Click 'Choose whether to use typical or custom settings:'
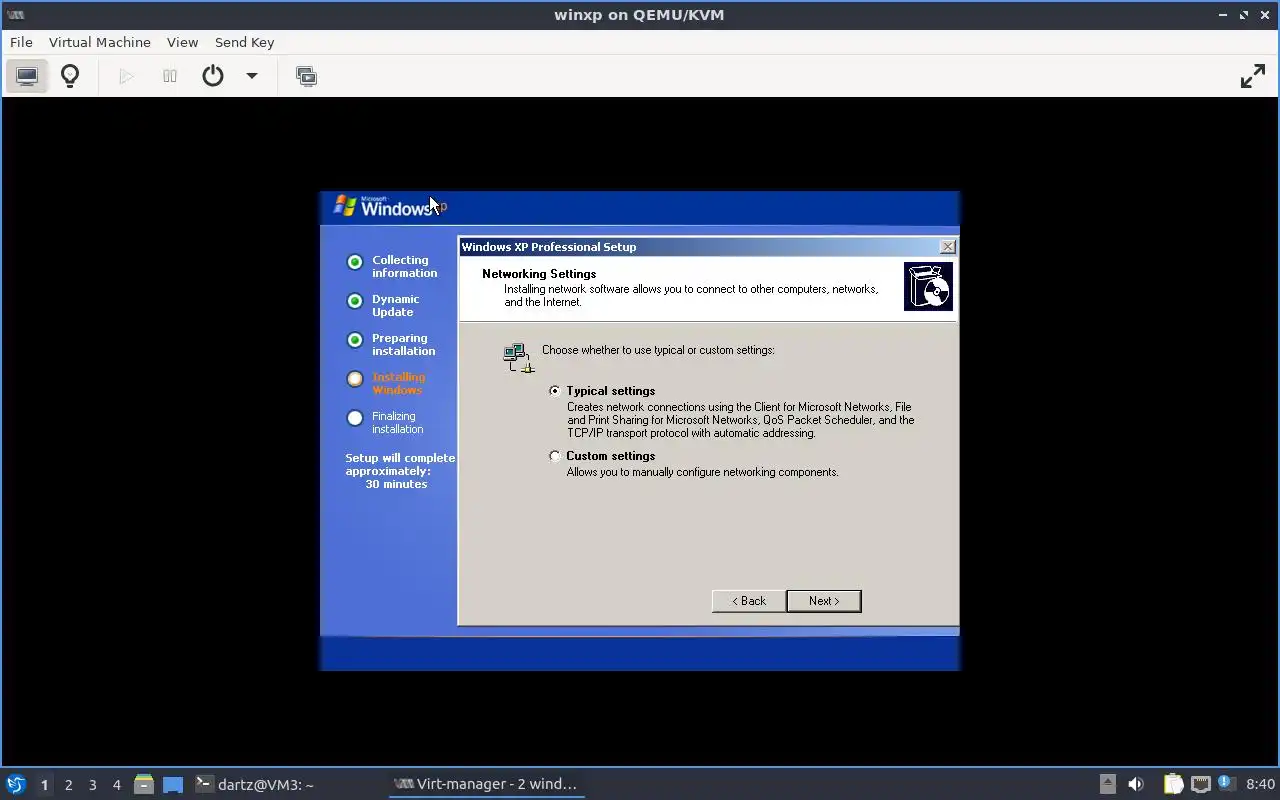 tap(658, 350)
